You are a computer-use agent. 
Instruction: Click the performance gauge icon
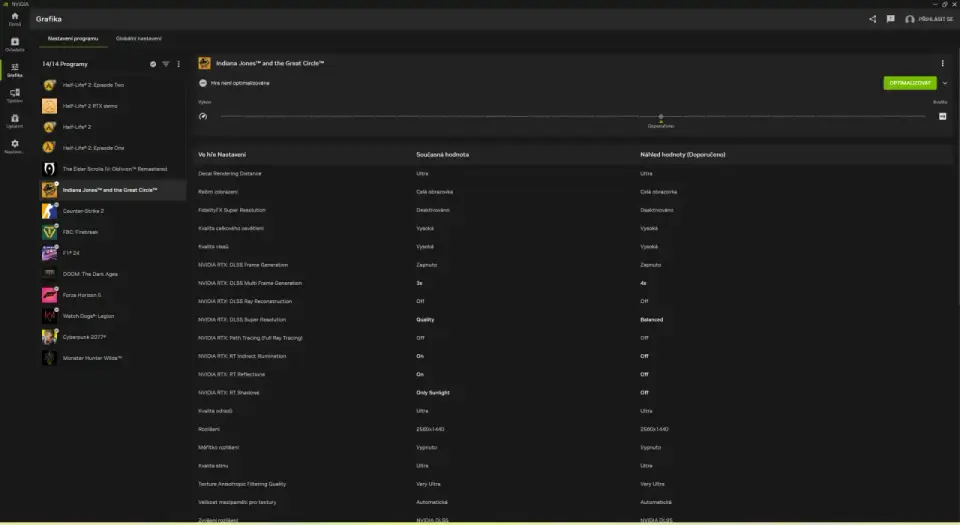coord(203,116)
